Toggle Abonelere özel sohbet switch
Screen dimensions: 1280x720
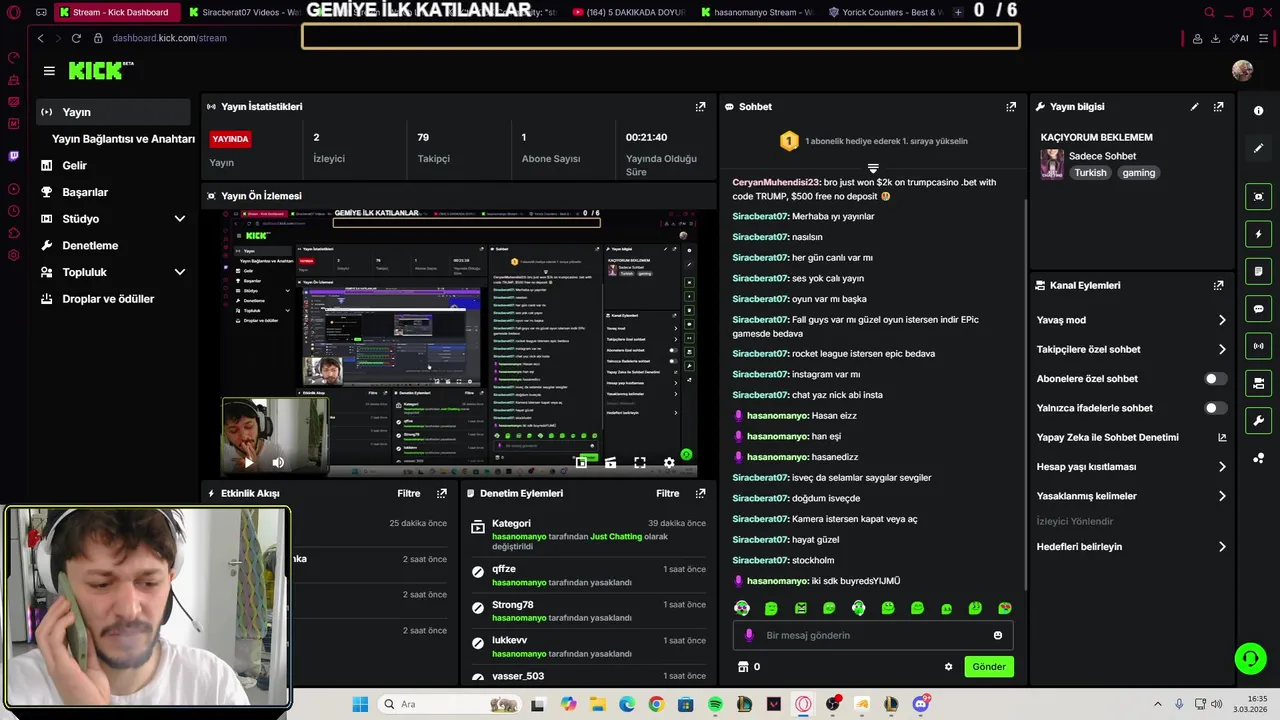click(x=1216, y=379)
